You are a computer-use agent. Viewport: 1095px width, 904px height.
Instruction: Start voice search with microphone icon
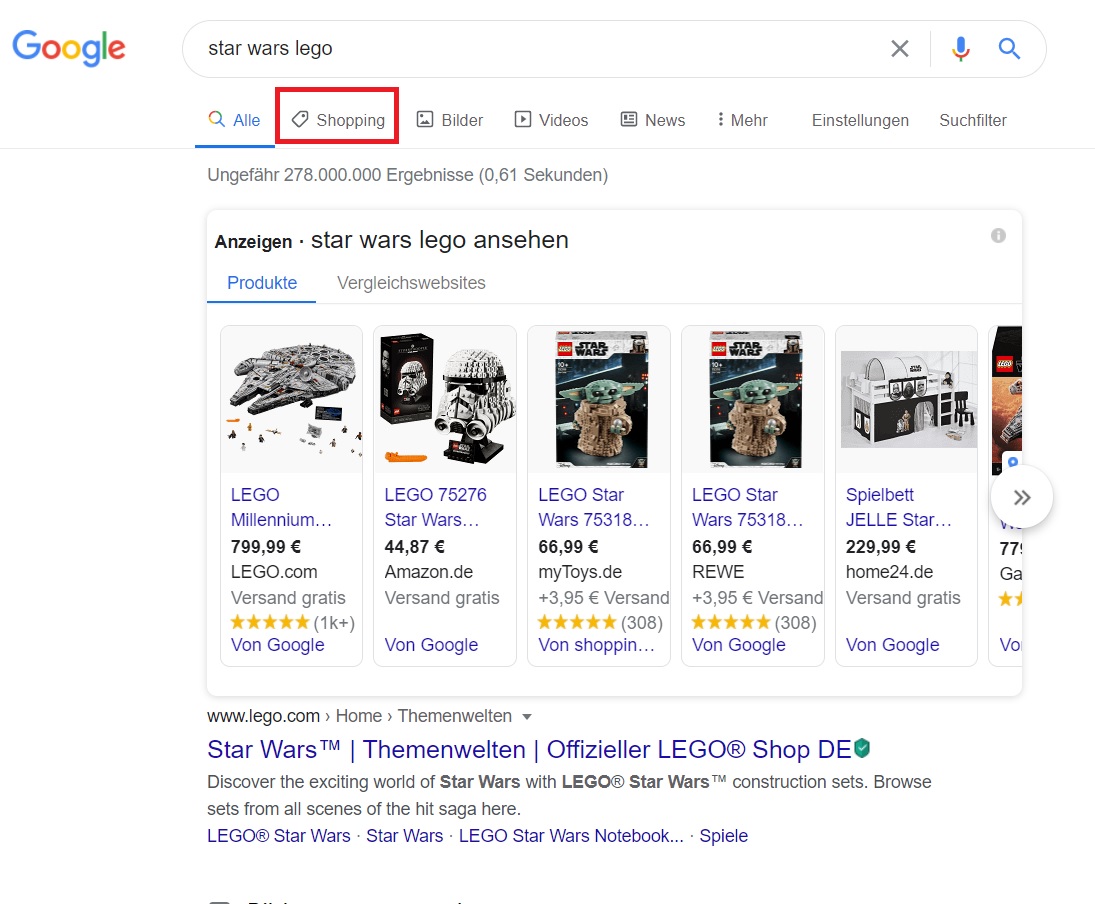coord(960,48)
